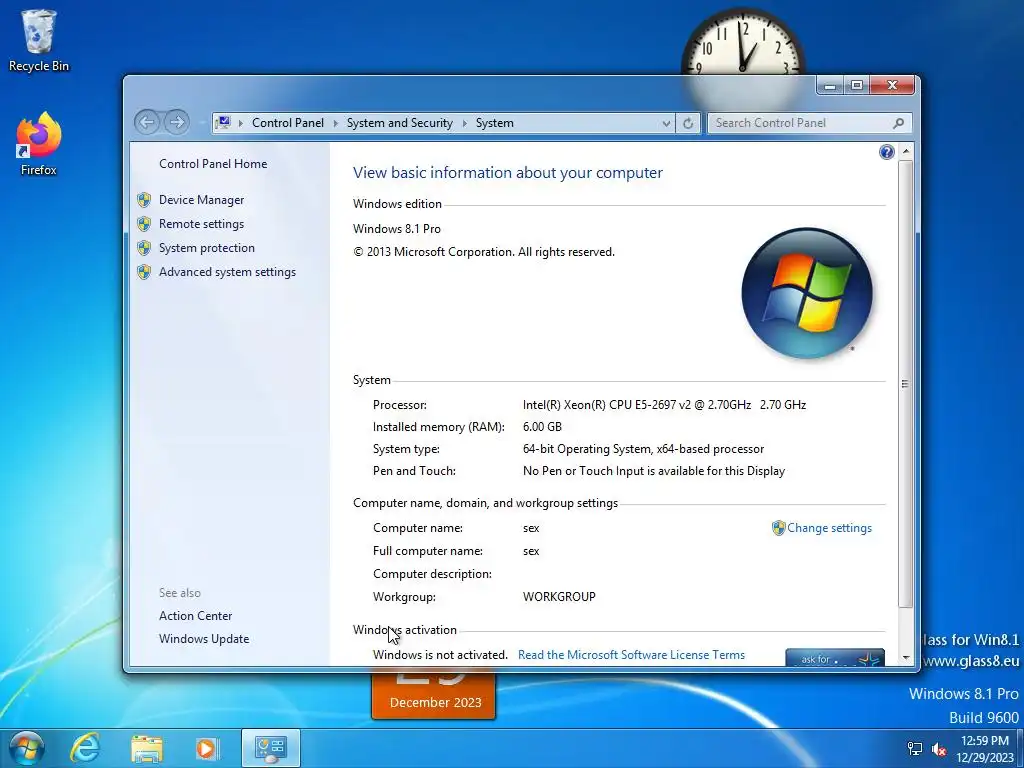
Task: Click the taskbar clock showing 12:59 PM
Action: pos(984,749)
